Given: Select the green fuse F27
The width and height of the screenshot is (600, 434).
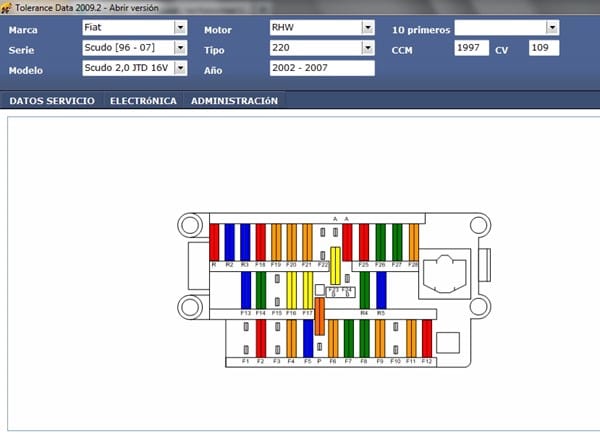Looking at the screenshot, I should [398, 243].
